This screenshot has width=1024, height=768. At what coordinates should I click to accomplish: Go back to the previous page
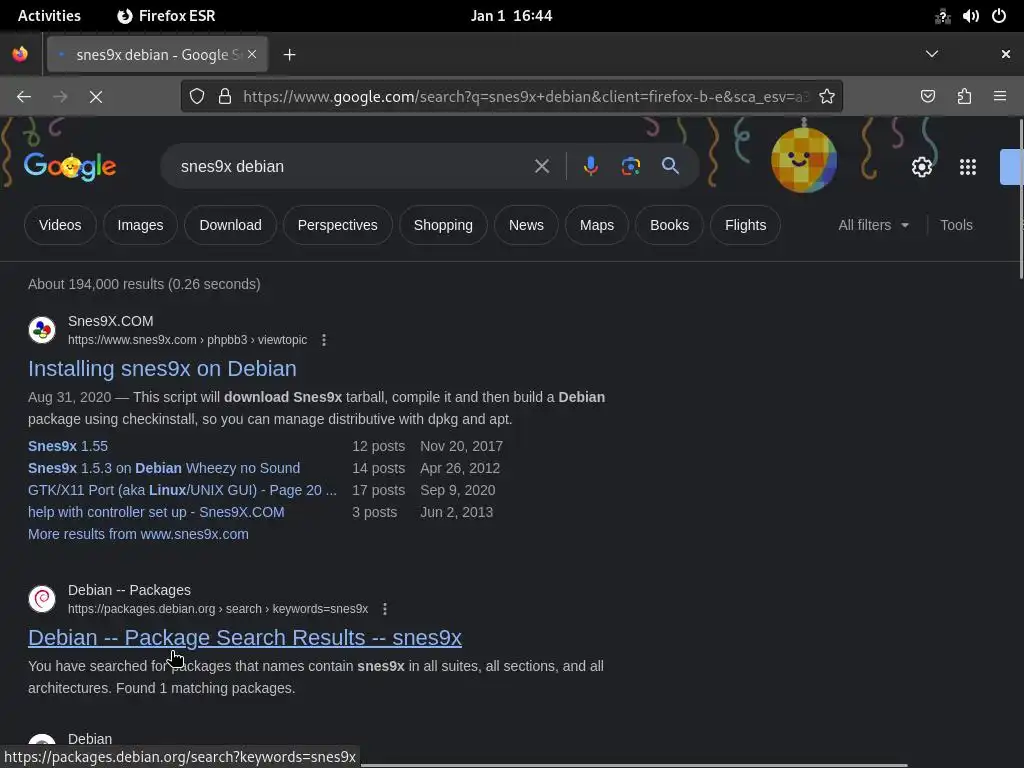point(24,97)
